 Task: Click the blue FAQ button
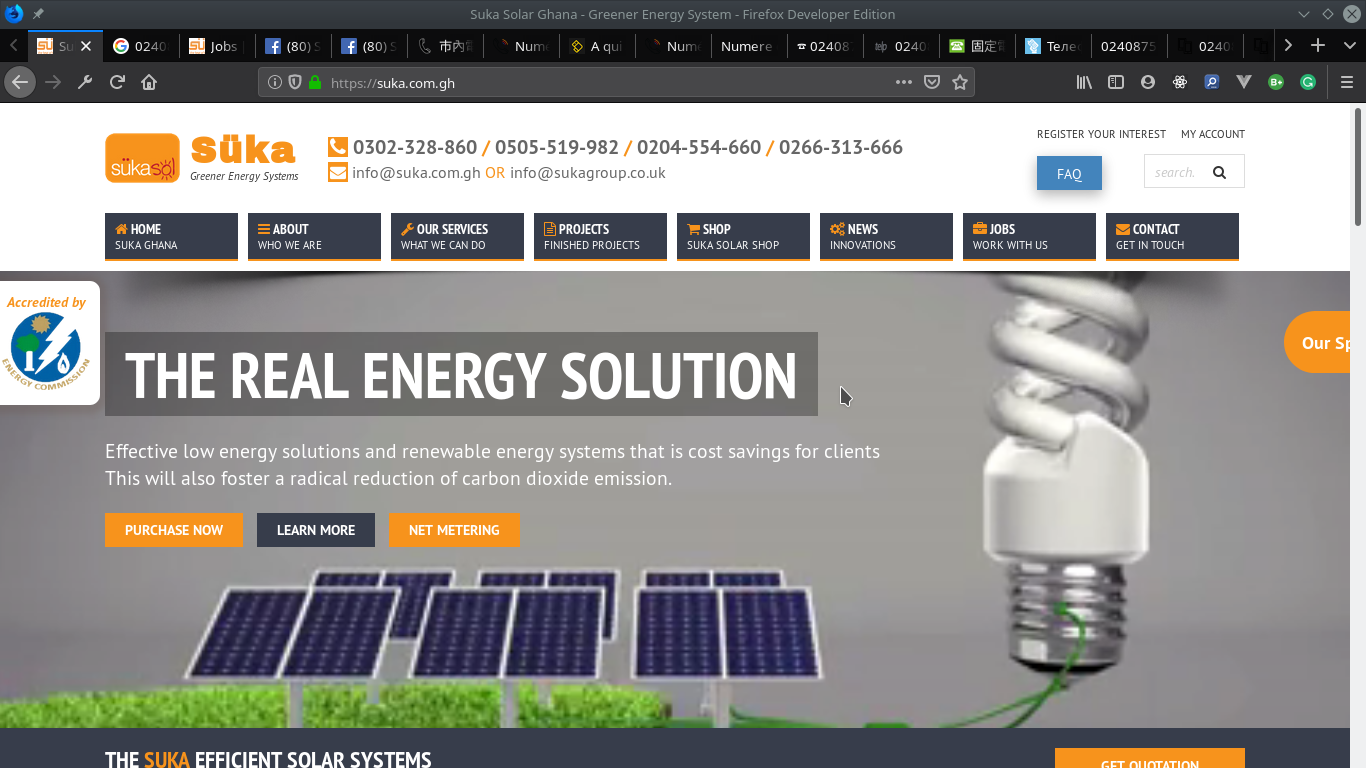[1069, 173]
